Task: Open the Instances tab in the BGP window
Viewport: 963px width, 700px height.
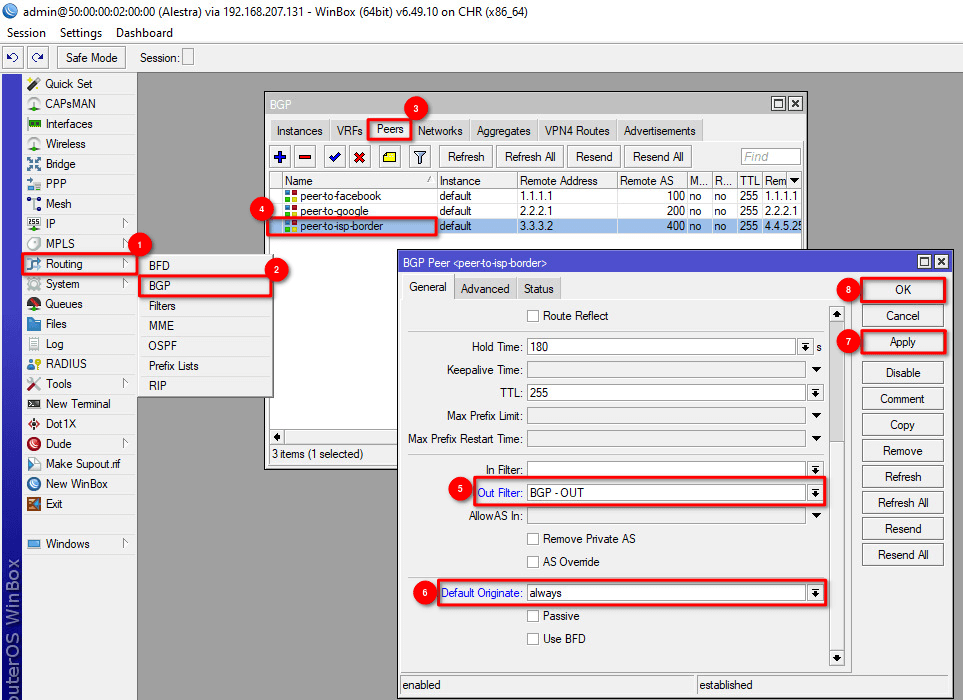Action: pos(300,131)
